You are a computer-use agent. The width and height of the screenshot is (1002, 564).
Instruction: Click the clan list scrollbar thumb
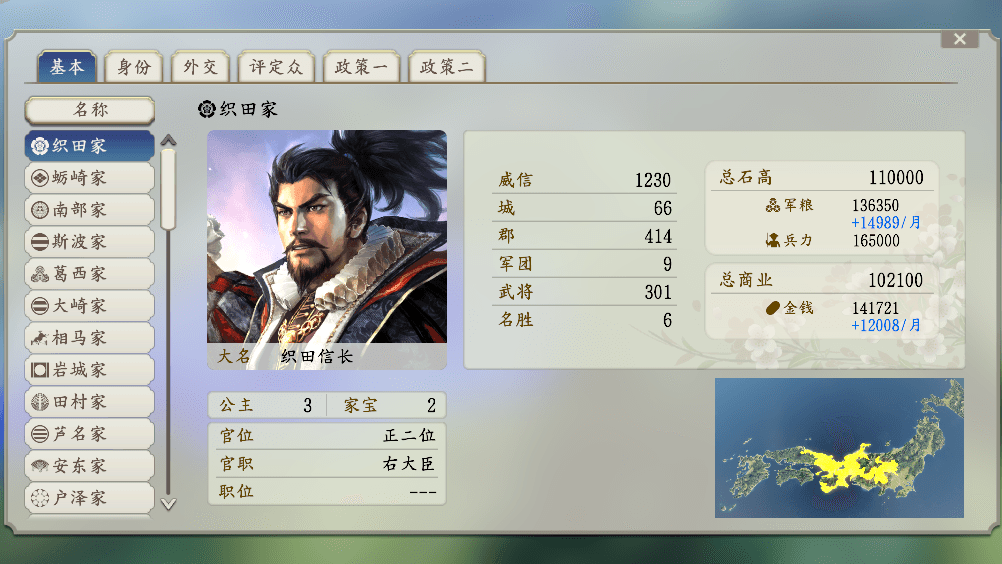point(168,189)
